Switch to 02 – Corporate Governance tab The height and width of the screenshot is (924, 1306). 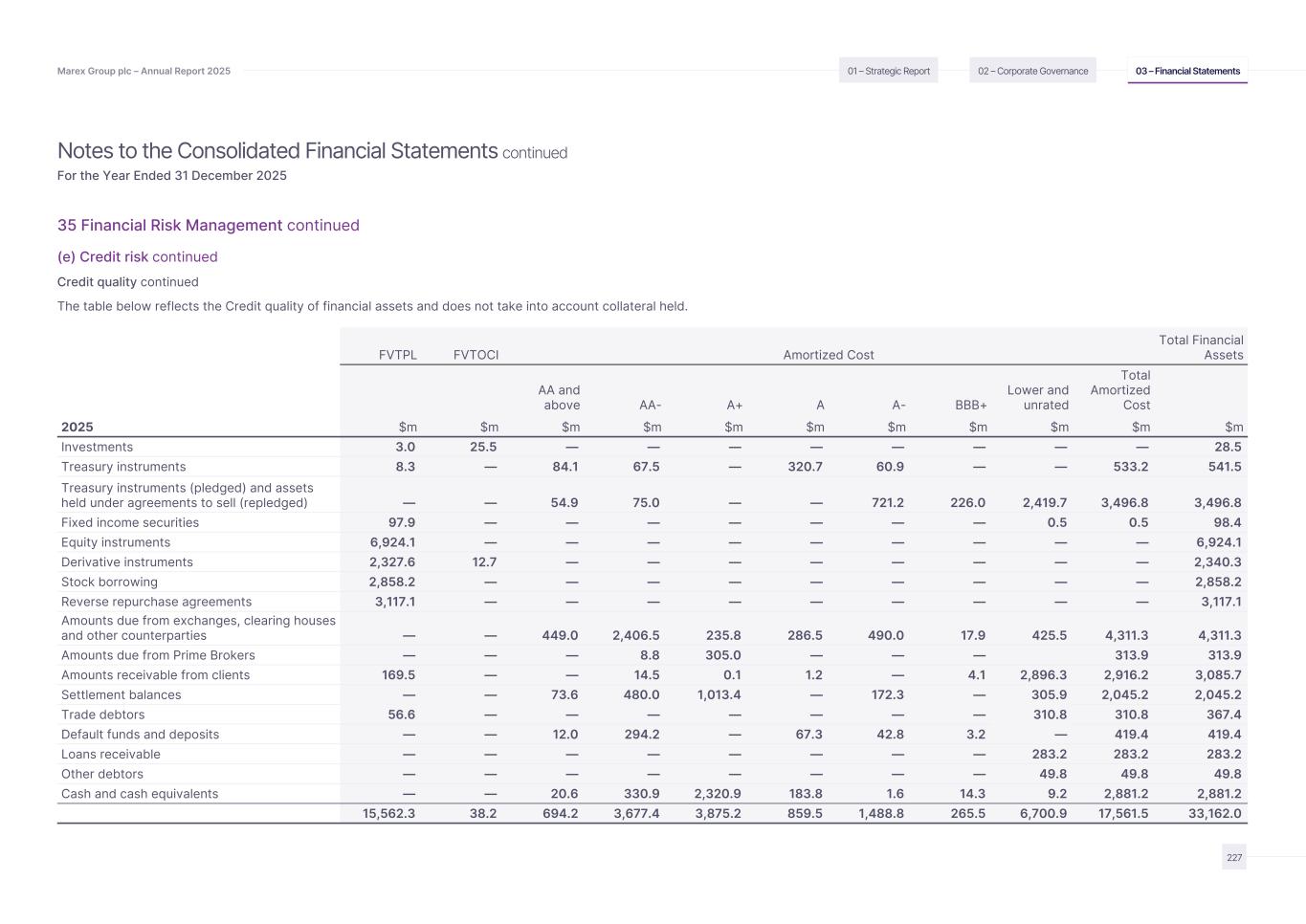1032,71
